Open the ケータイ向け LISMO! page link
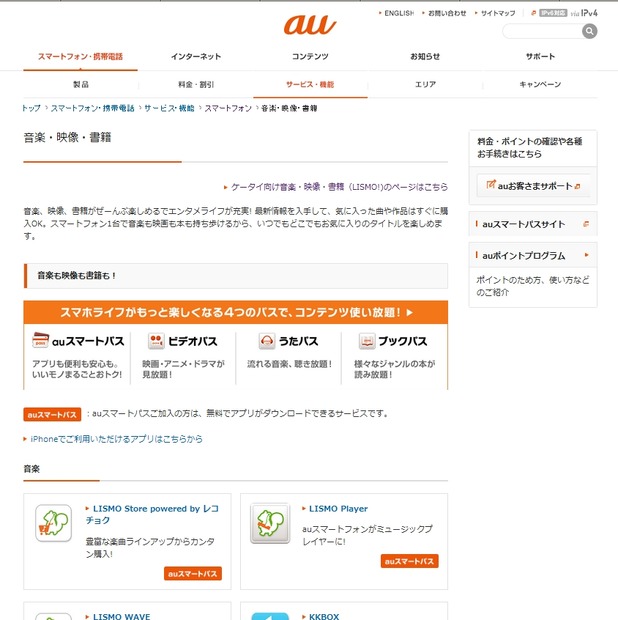618x620 pixels. coord(339,187)
